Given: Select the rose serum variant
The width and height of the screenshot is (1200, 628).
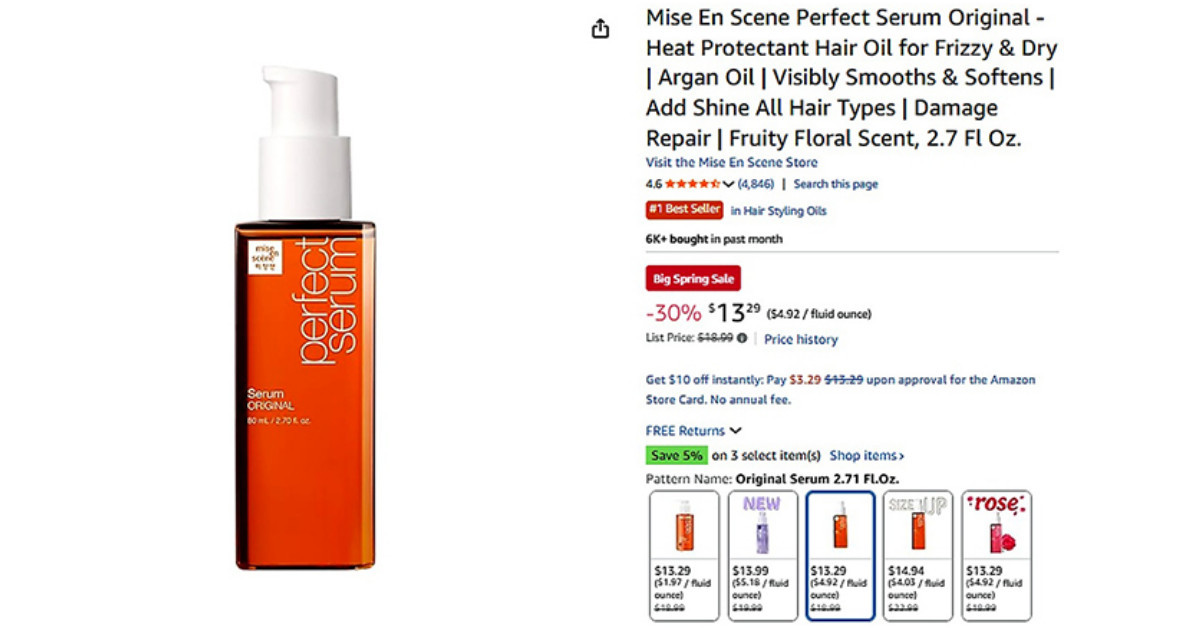Looking at the screenshot, I should [996, 555].
